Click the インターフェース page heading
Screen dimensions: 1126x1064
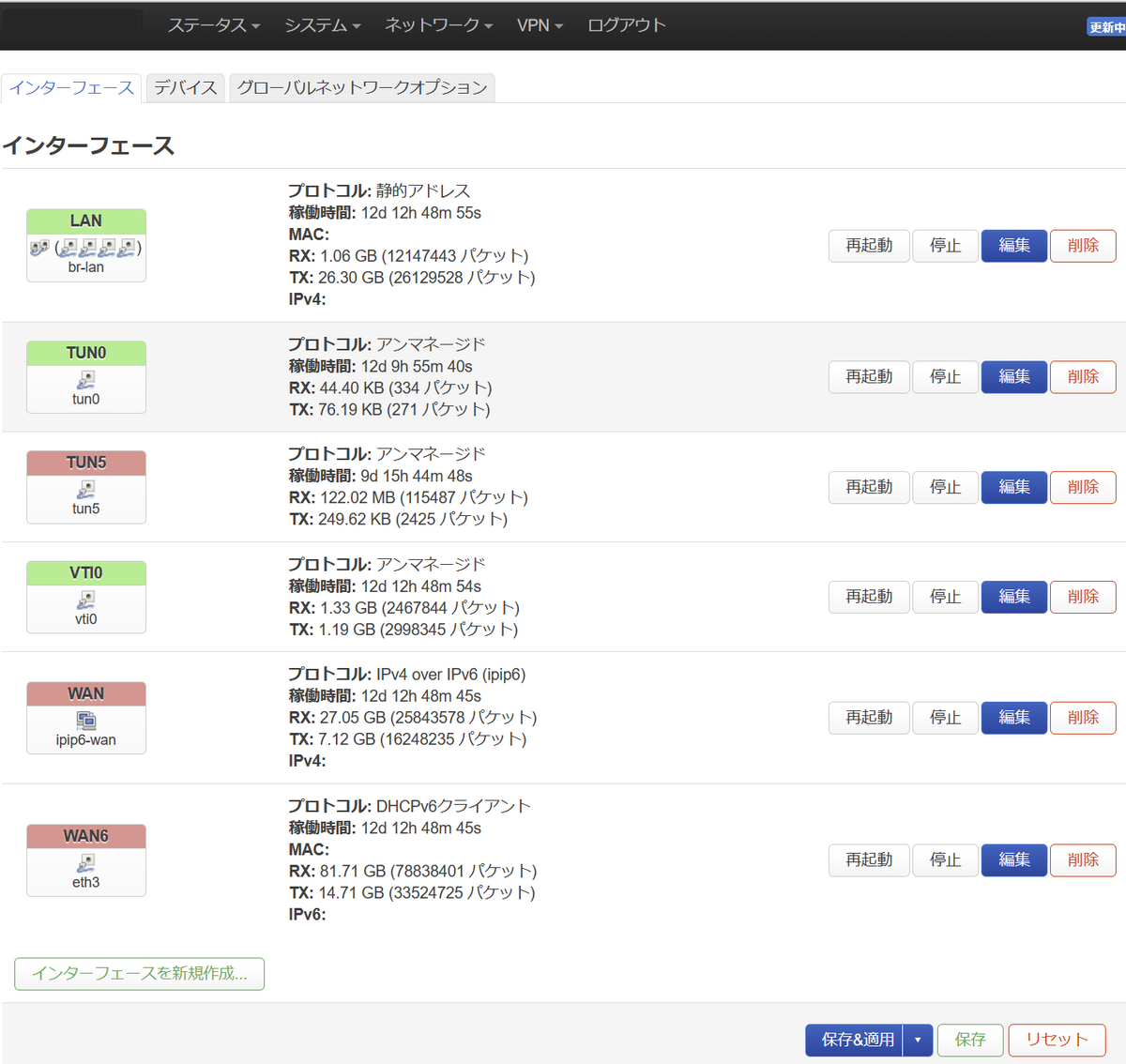click(89, 145)
